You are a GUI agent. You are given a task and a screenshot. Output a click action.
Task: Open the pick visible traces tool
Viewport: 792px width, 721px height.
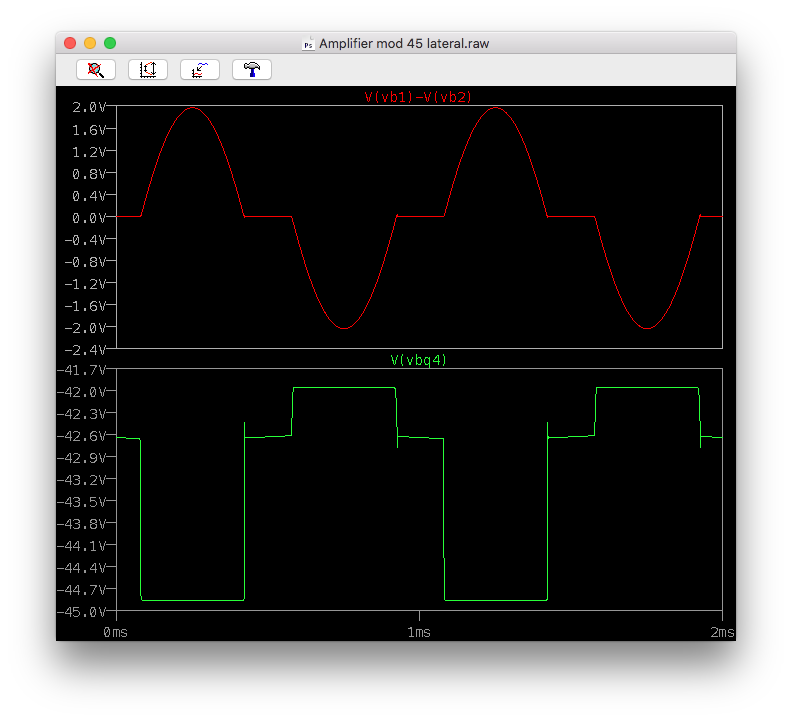(200, 70)
